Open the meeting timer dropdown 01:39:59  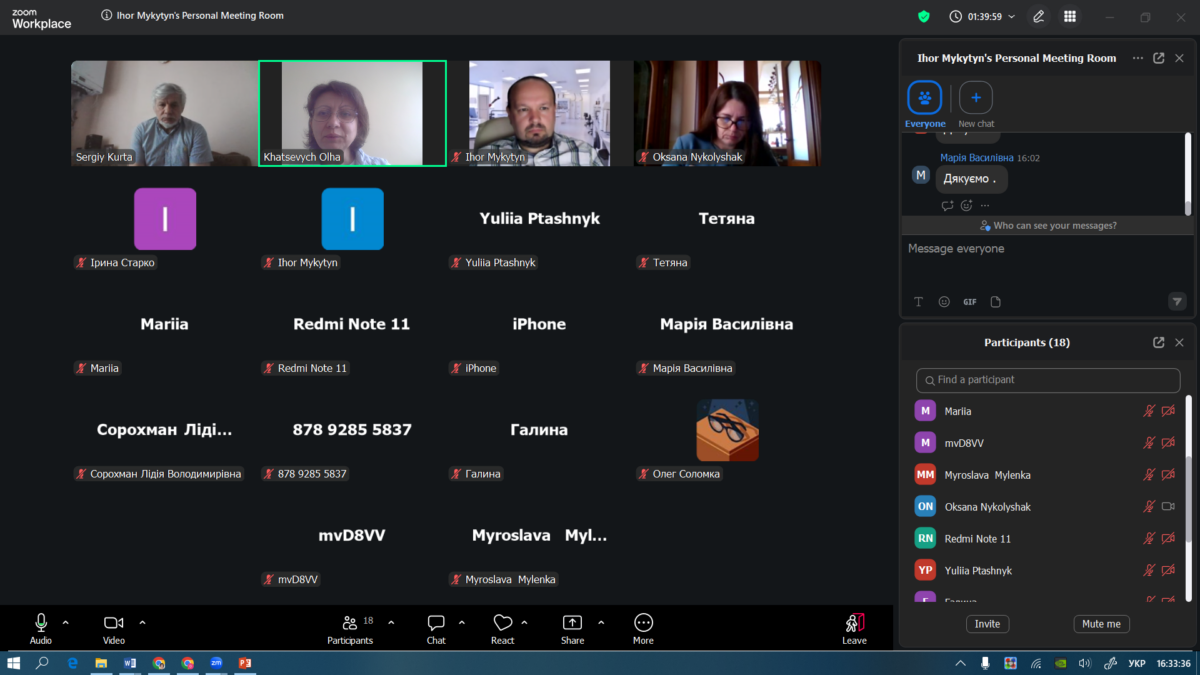pyautogui.click(x=982, y=16)
